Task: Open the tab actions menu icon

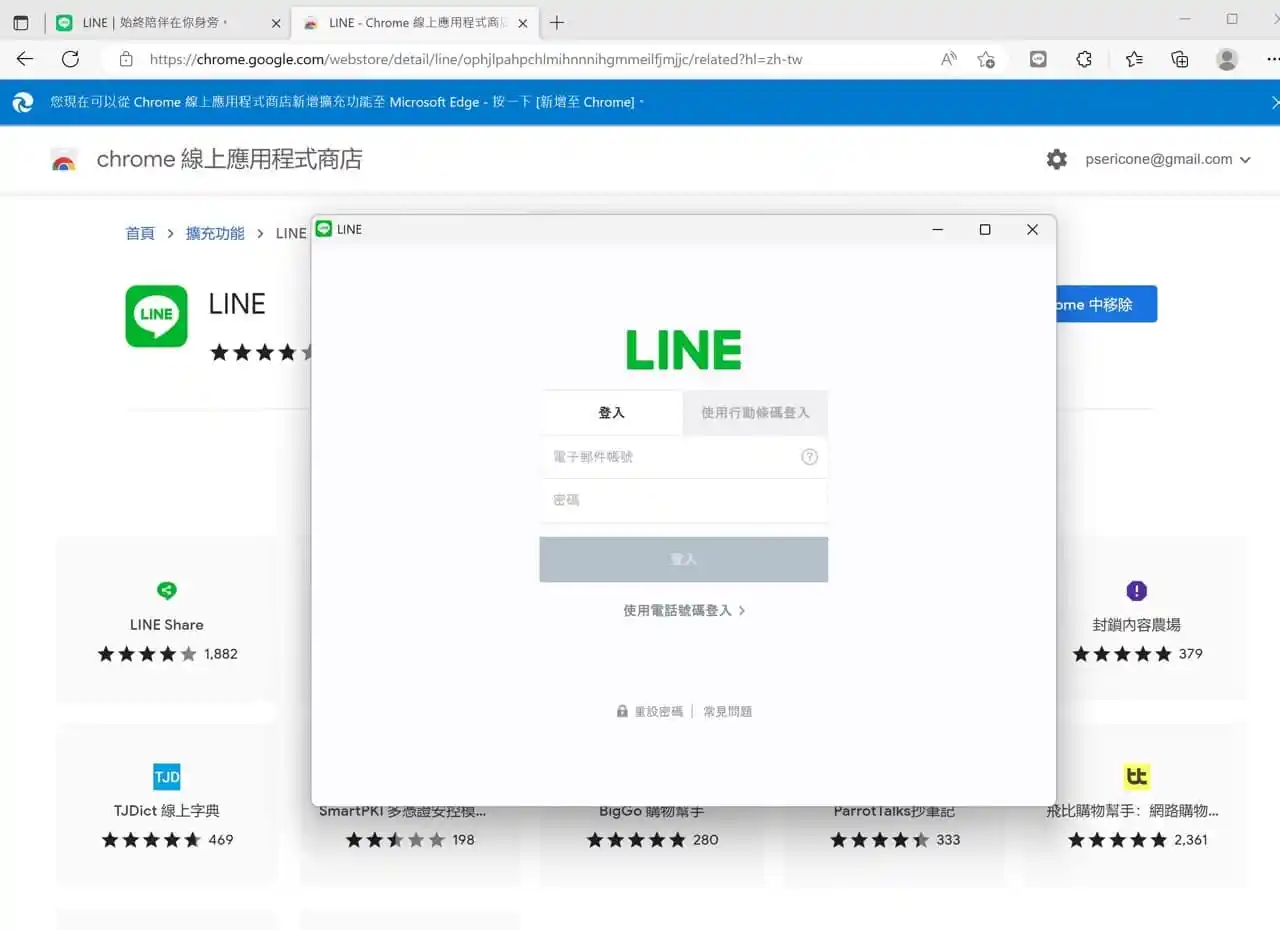Action: (21, 22)
